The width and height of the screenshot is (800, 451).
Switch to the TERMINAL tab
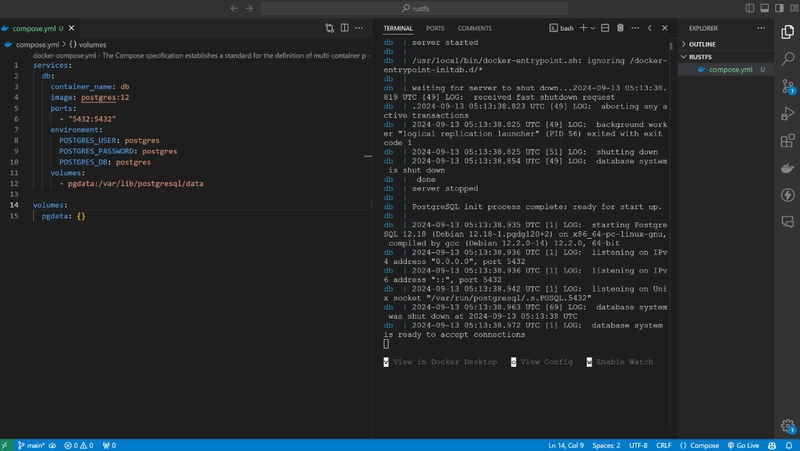click(x=398, y=28)
